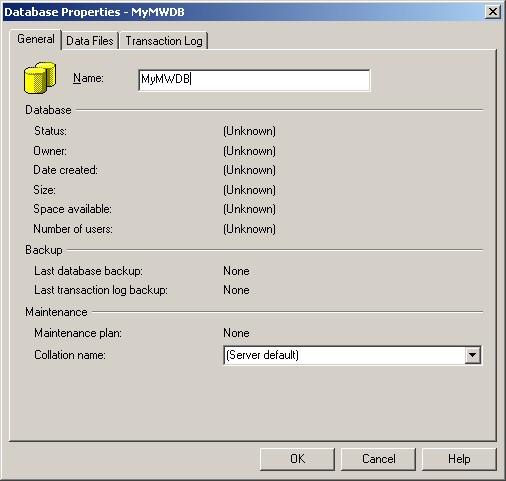
Task: Click the Collation name: label
Action: [70, 355]
